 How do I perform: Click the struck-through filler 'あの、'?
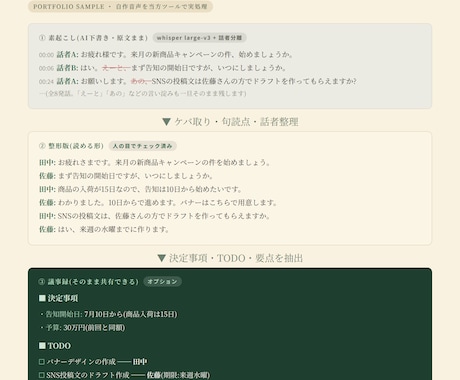[x=141, y=81]
